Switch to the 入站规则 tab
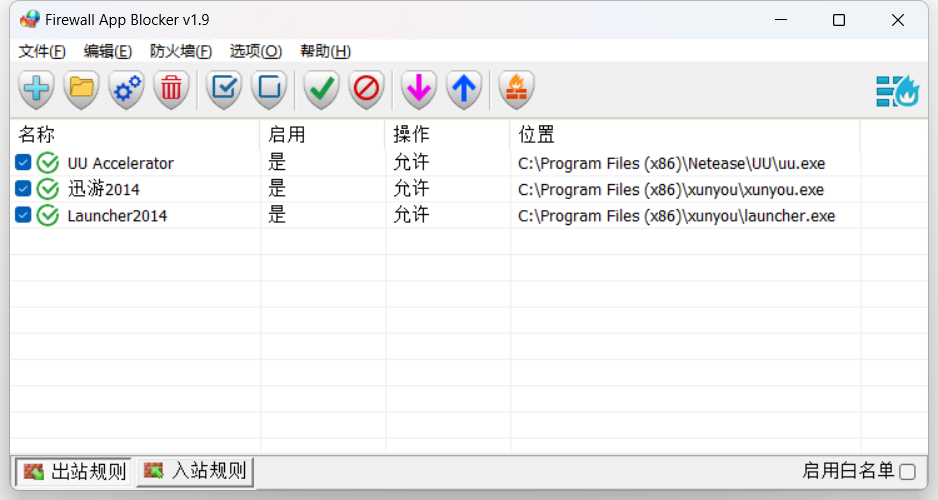 (x=195, y=471)
